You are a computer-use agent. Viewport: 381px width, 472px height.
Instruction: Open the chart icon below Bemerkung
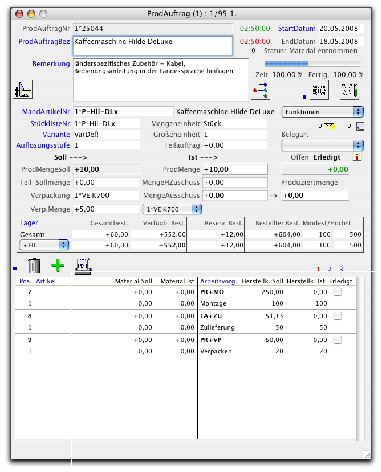(23, 89)
